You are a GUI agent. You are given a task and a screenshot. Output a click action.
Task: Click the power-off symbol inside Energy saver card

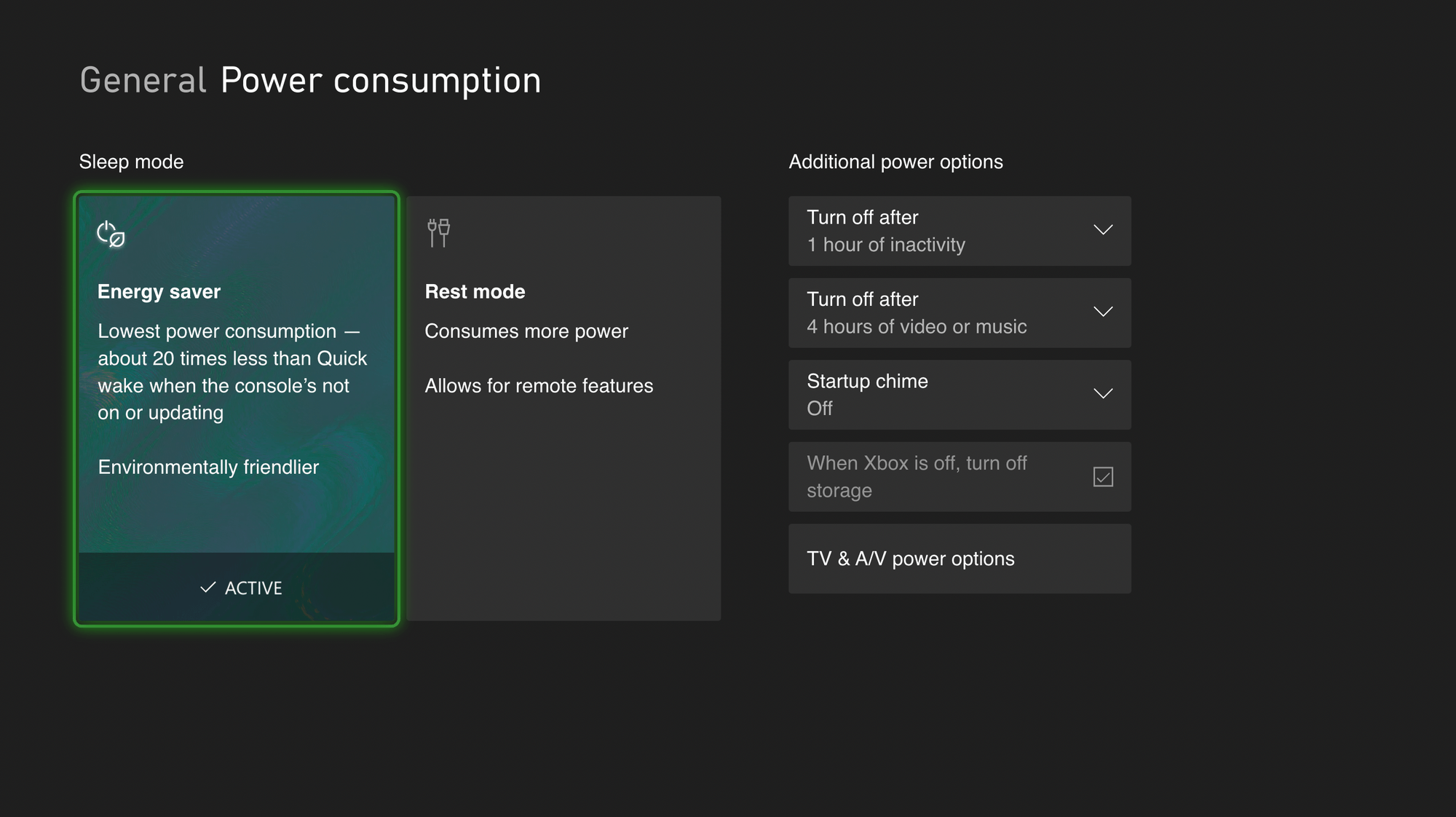click(x=110, y=234)
